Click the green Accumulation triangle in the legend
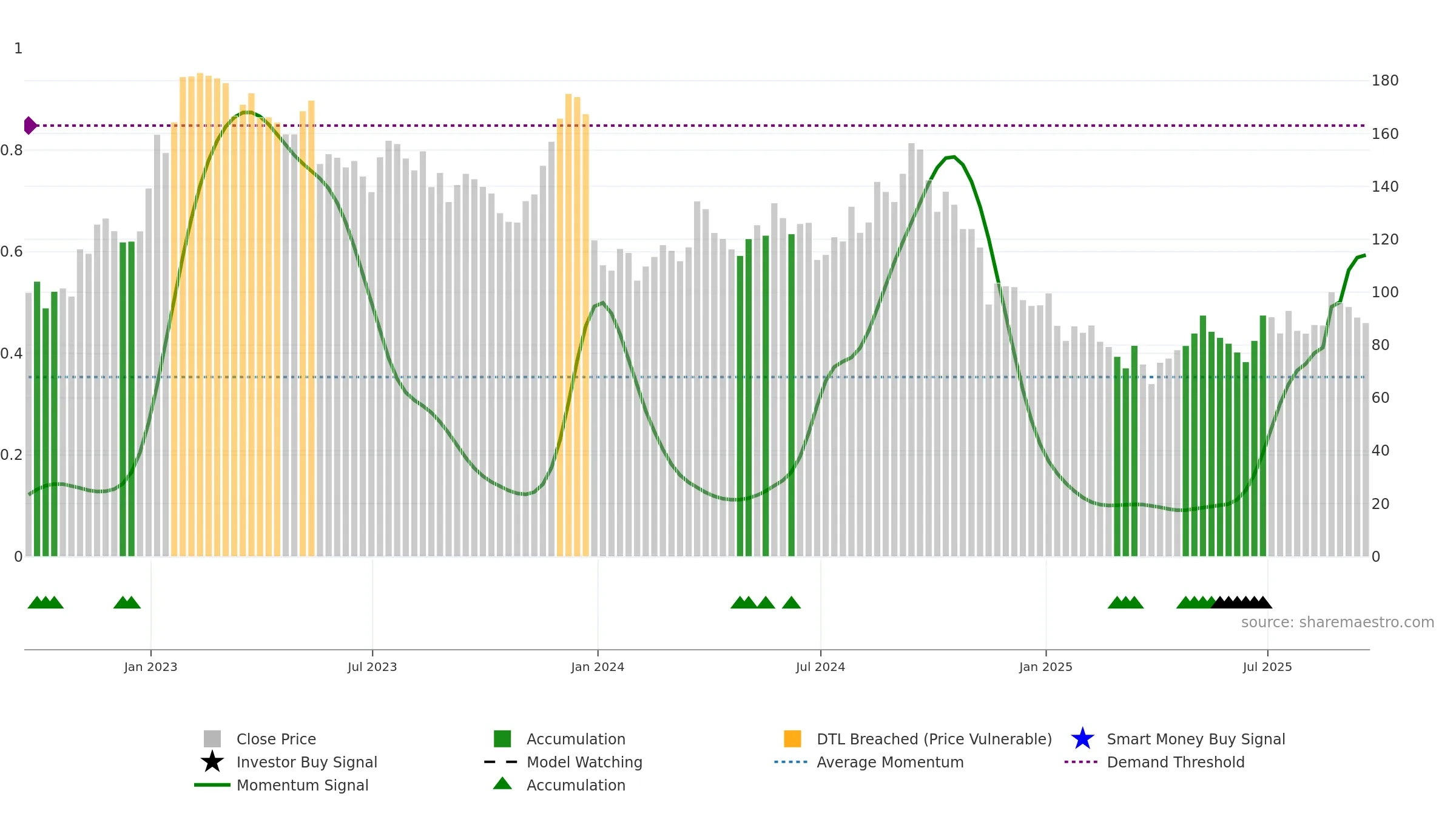1456x819 pixels. click(x=502, y=784)
